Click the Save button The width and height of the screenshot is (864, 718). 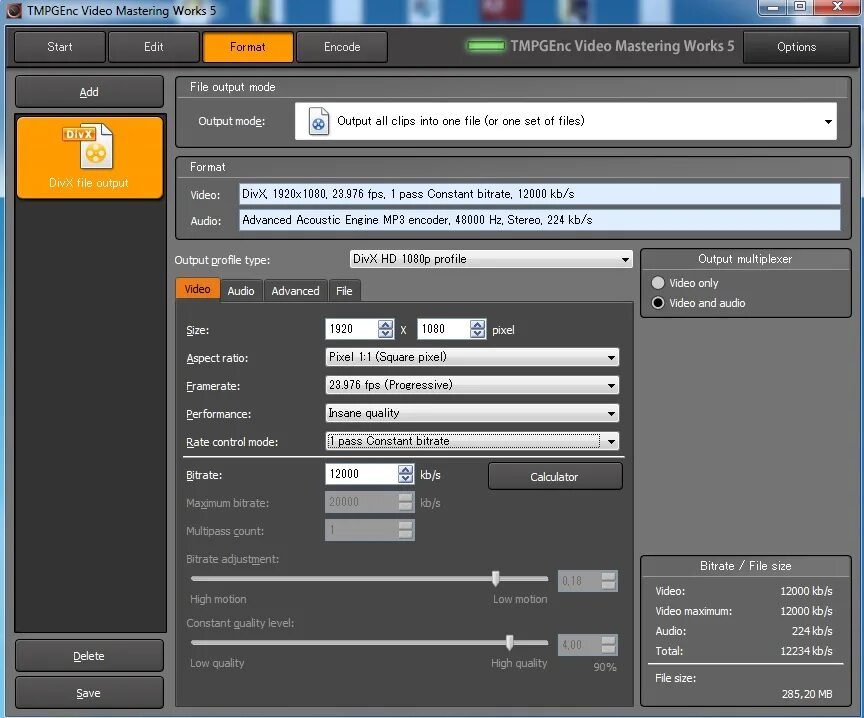(89, 693)
